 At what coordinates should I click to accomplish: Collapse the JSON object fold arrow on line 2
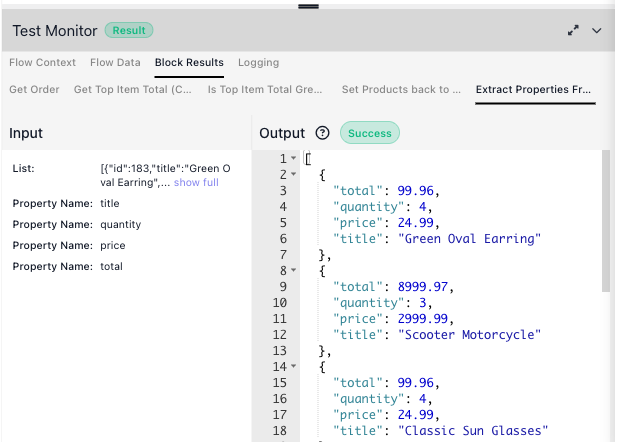(294, 174)
